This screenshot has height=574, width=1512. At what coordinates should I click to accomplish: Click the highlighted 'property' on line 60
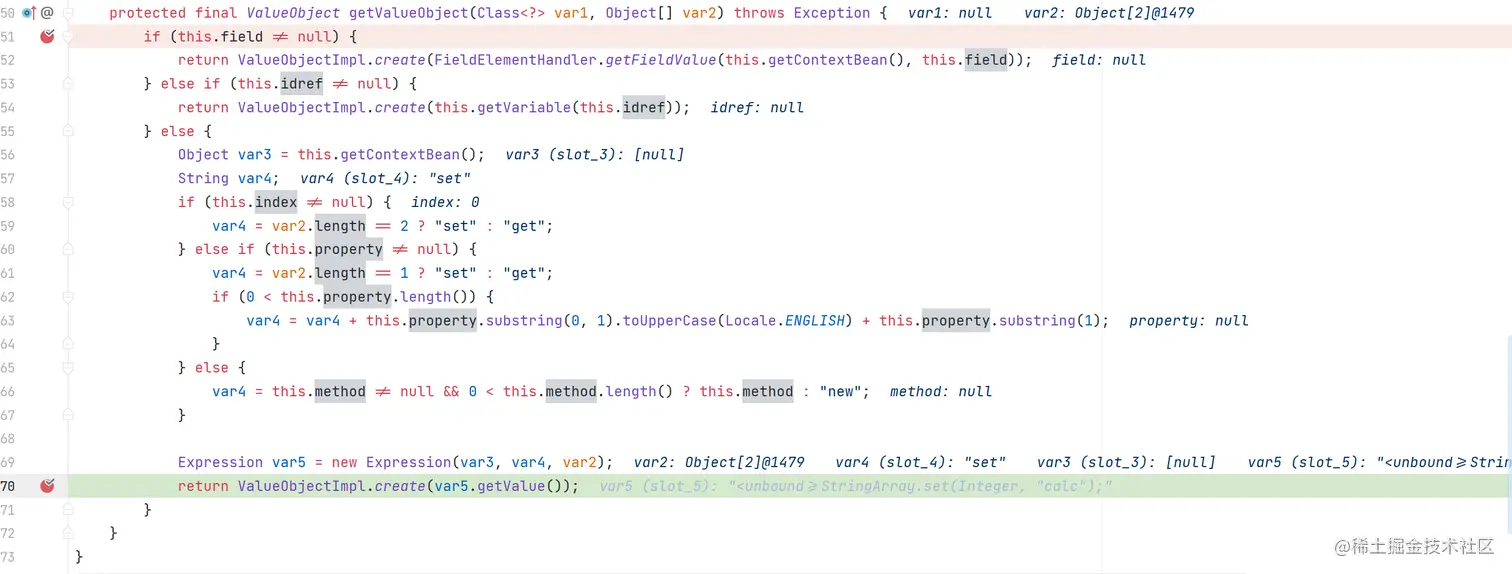349,249
